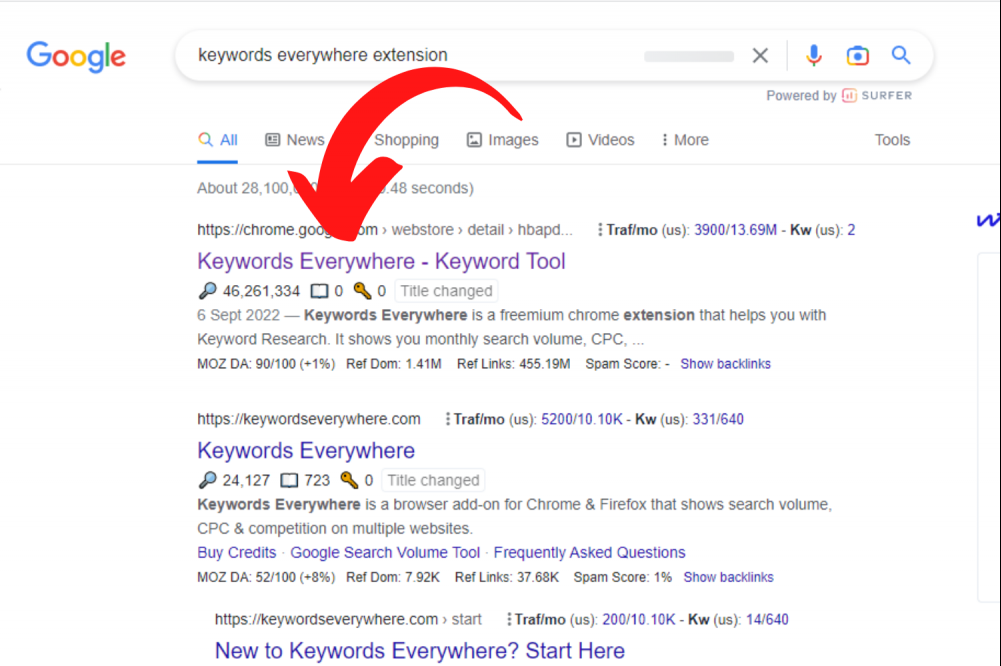Switch to the Images tab

[502, 140]
